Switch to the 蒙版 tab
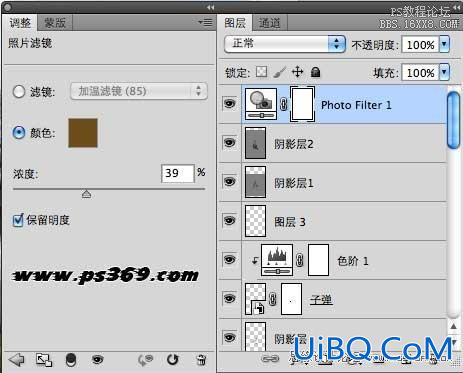The height and width of the screenshot is (373, 463). click(55, 23)
